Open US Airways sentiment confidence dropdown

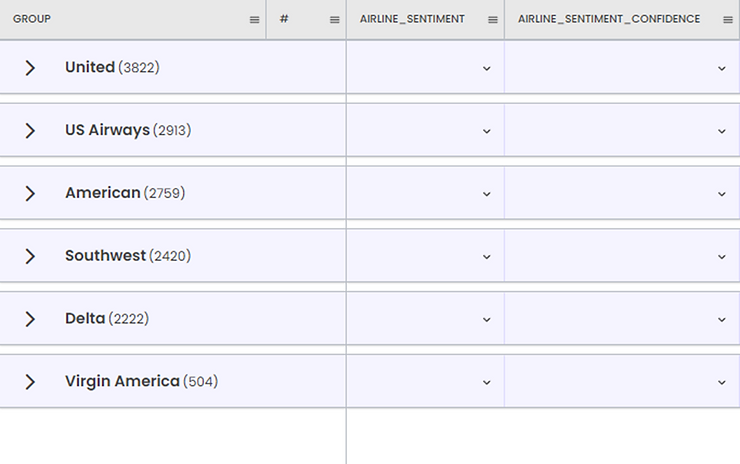(x=722, y=132)
